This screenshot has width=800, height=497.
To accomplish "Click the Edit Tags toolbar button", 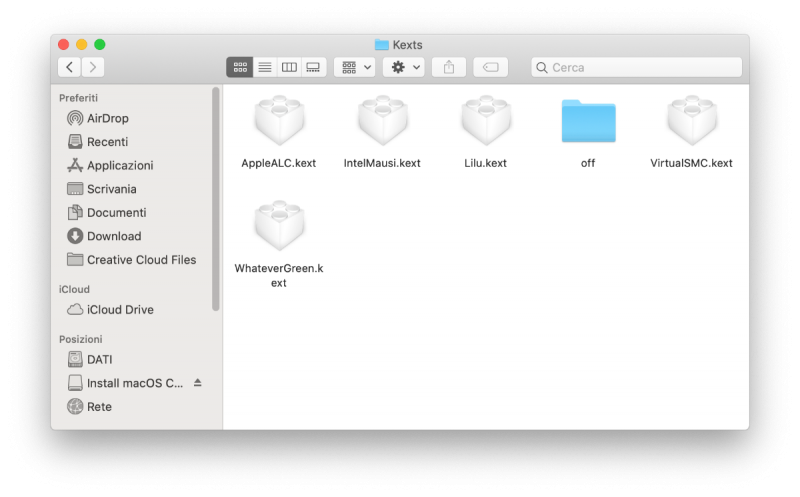I will pos(491,67).
